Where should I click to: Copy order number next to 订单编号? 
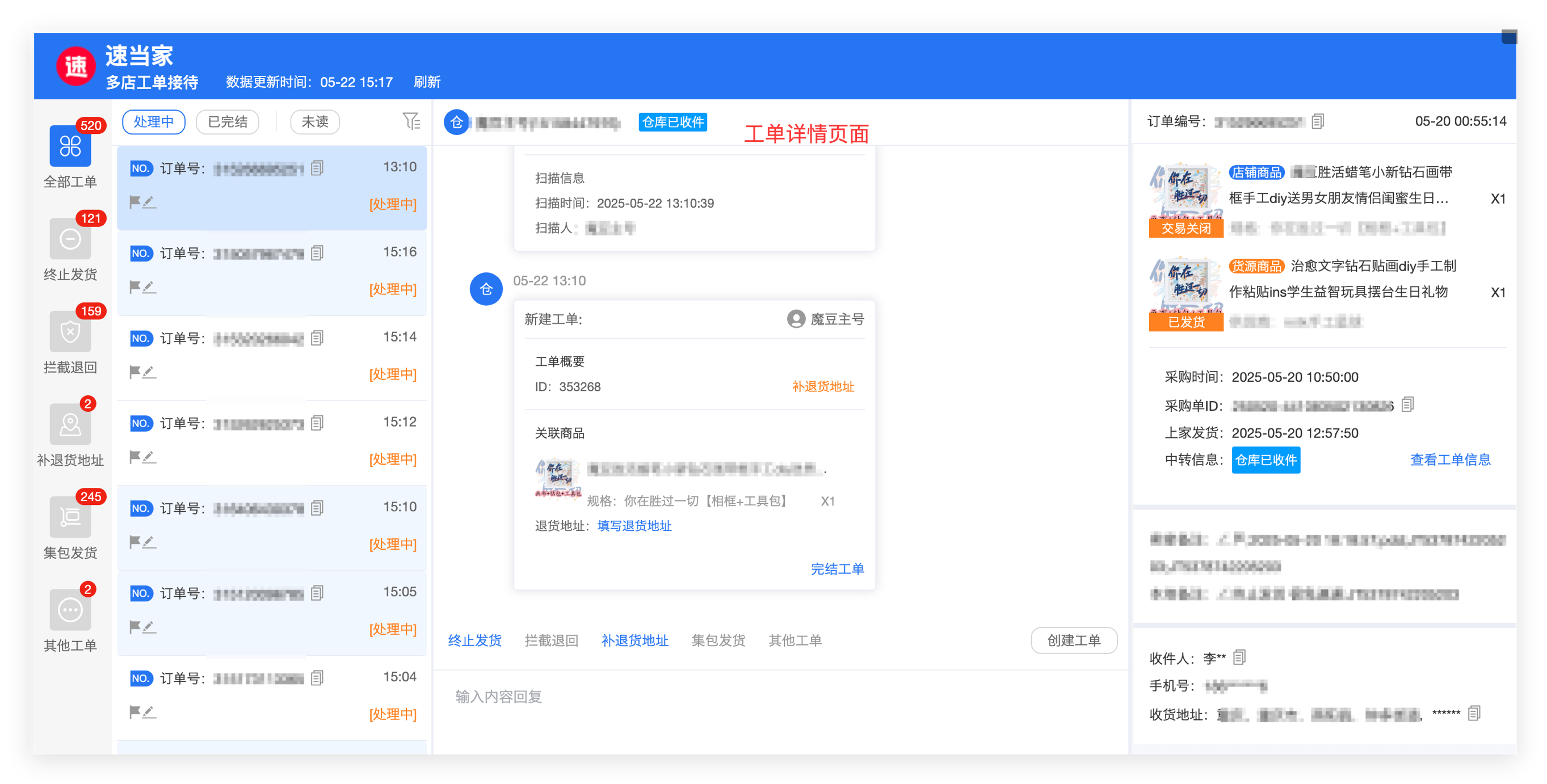point(1318,121)
